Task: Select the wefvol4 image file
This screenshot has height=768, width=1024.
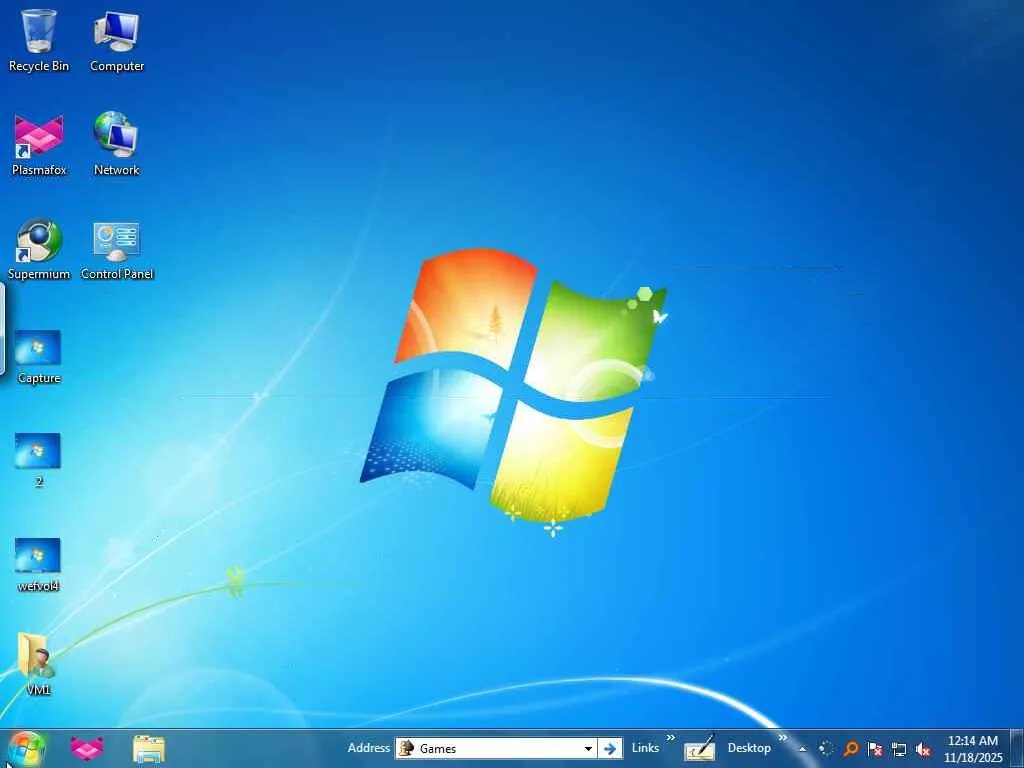Action: 38,565
